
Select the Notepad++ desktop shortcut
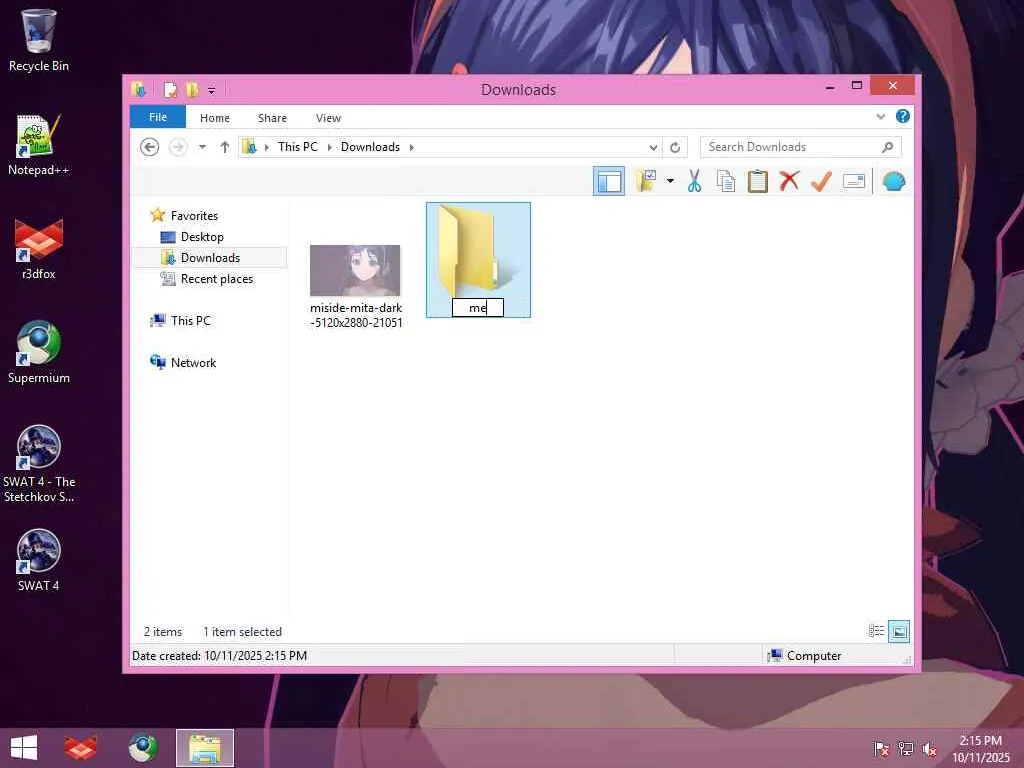point(39,145)
